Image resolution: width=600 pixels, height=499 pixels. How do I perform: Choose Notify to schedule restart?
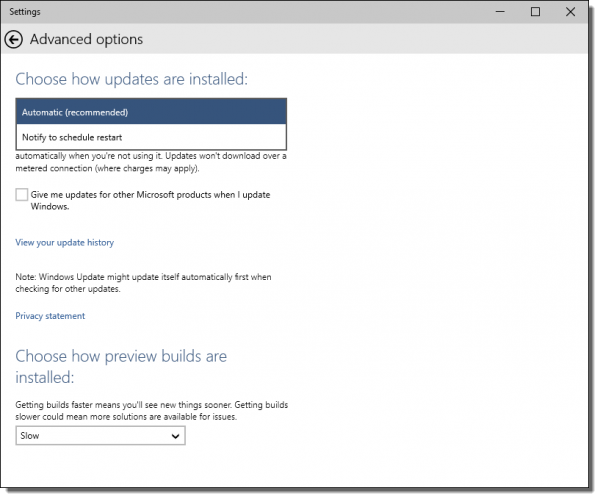[x=151, y=137]
